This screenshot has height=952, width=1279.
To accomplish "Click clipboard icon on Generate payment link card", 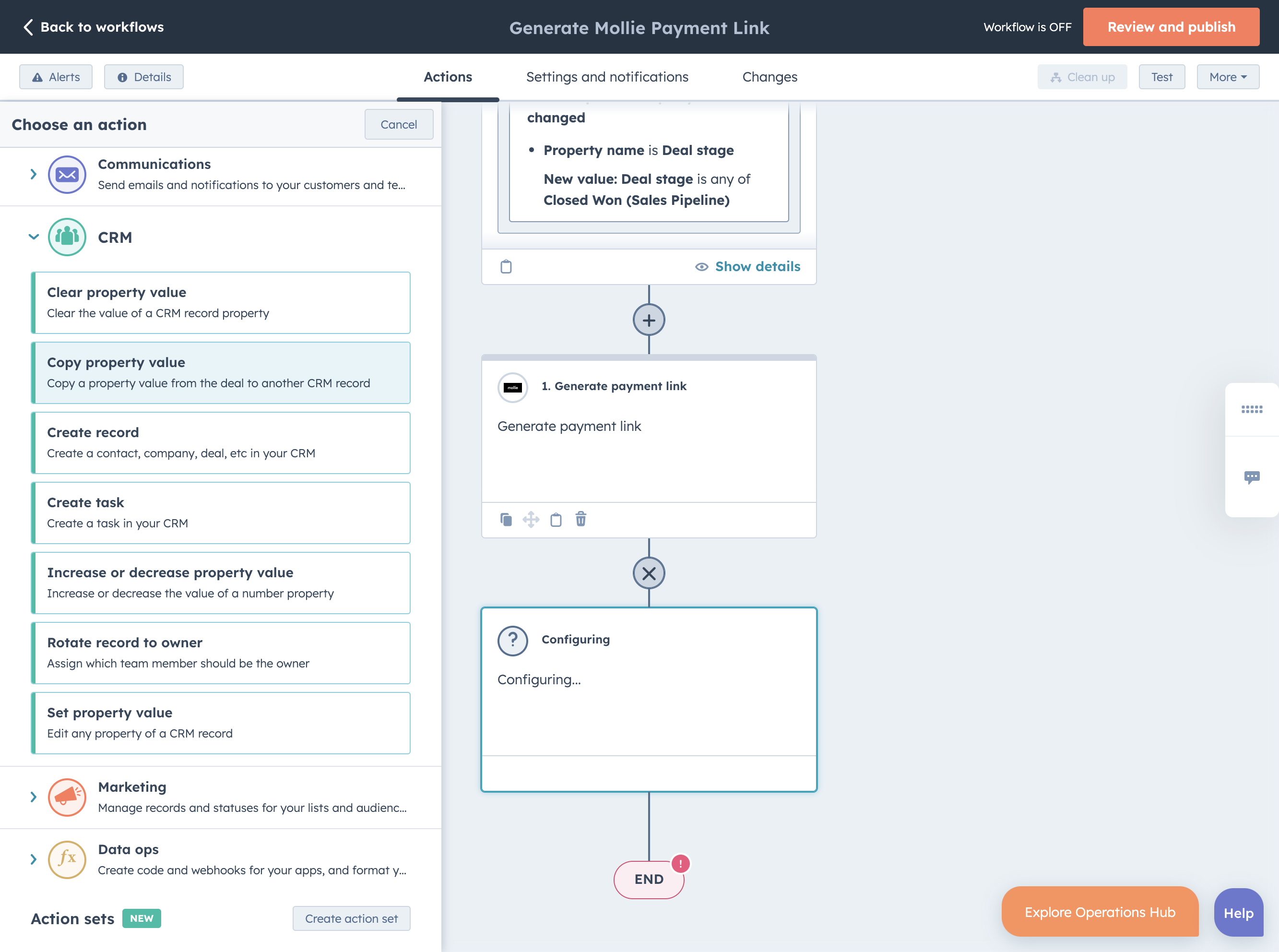I will pos(556,520).
